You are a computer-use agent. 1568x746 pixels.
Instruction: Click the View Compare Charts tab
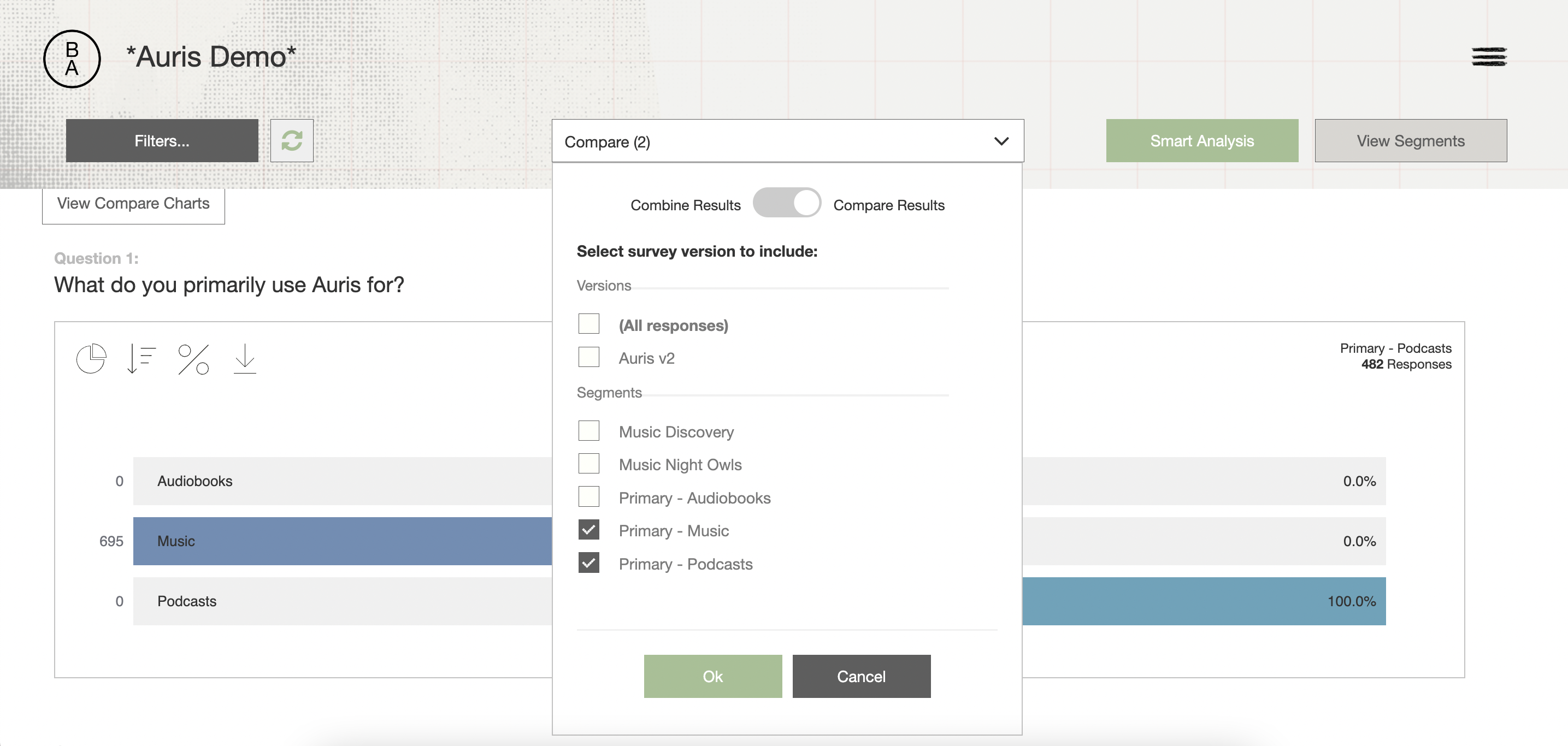pos(133,202)
